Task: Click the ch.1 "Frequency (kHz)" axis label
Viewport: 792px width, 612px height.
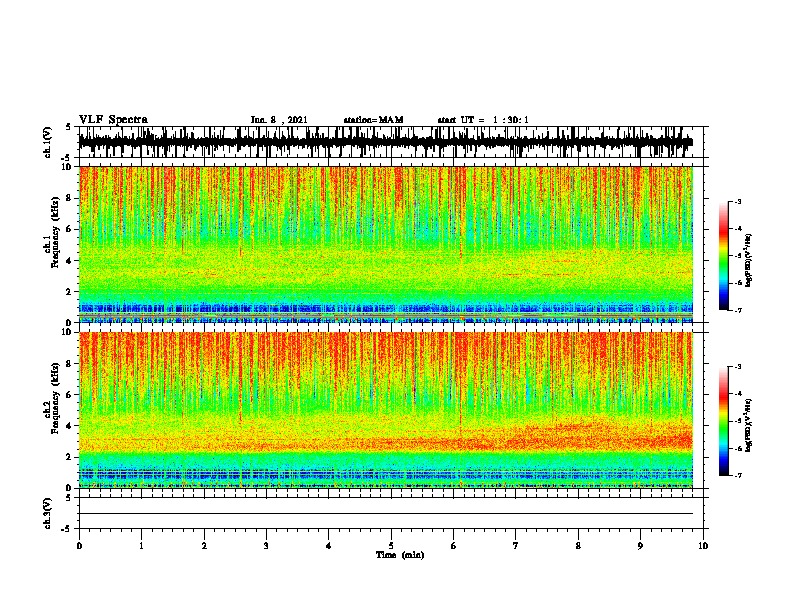Action: point(55,232)
